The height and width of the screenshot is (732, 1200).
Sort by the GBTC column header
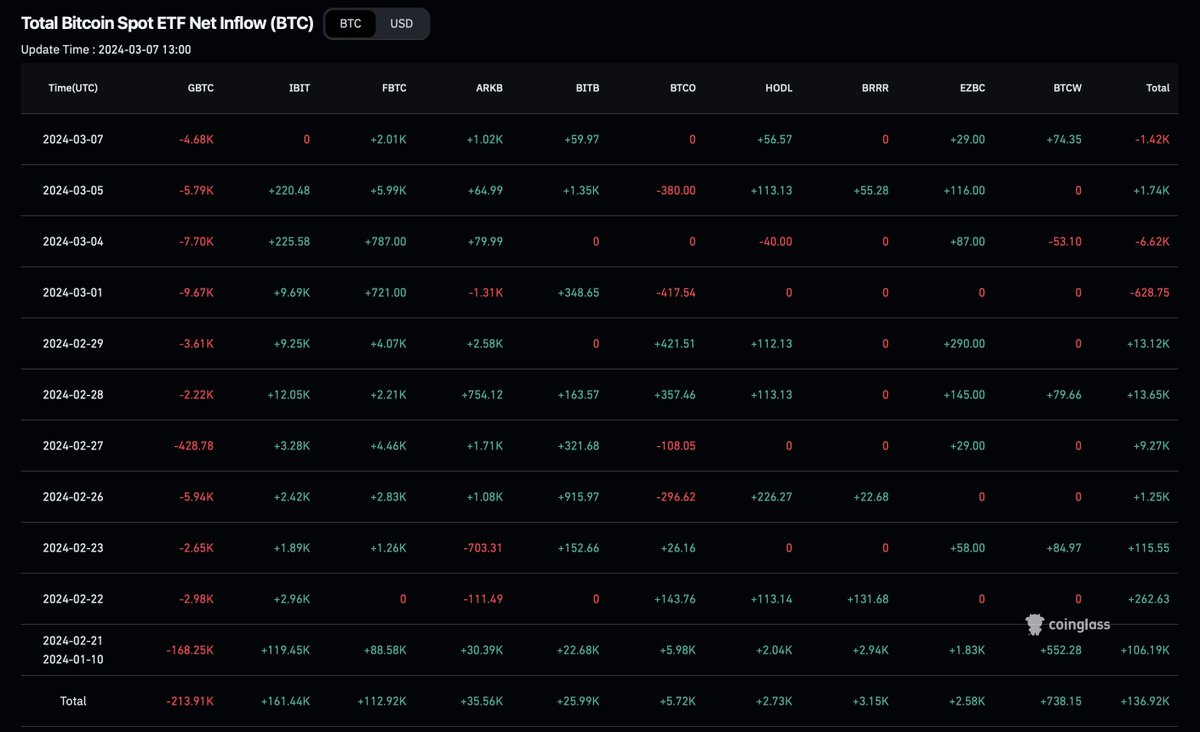(x=200, y=88)
